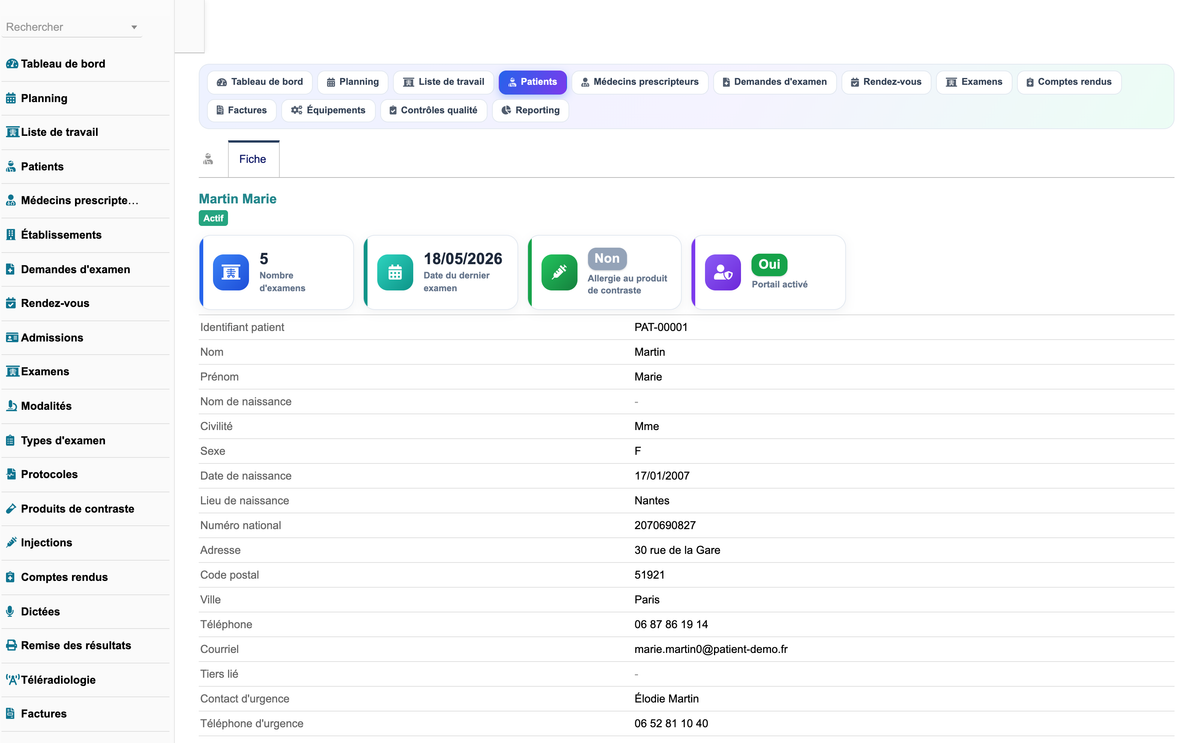1200x743 pixels.
Task: Click the Examens sidebar icon
Action: tap(12, 372)
